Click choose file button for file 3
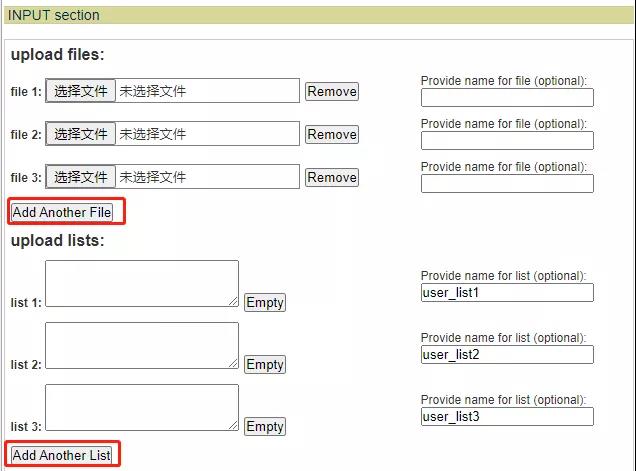The width and height of the screenshot is (636, 471). click(81, 177)
